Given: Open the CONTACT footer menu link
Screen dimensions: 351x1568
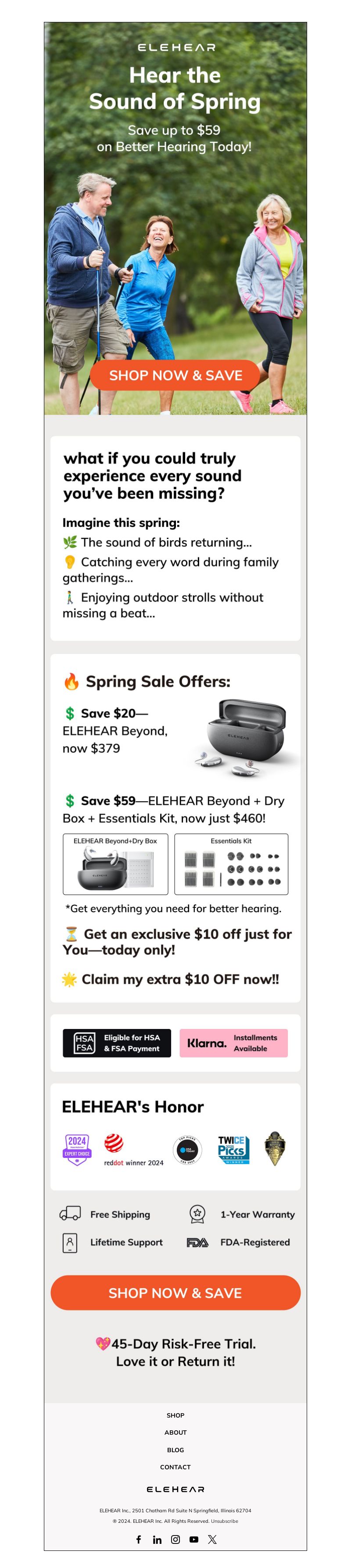Looking at the screenshot, I should point(175,1467).
